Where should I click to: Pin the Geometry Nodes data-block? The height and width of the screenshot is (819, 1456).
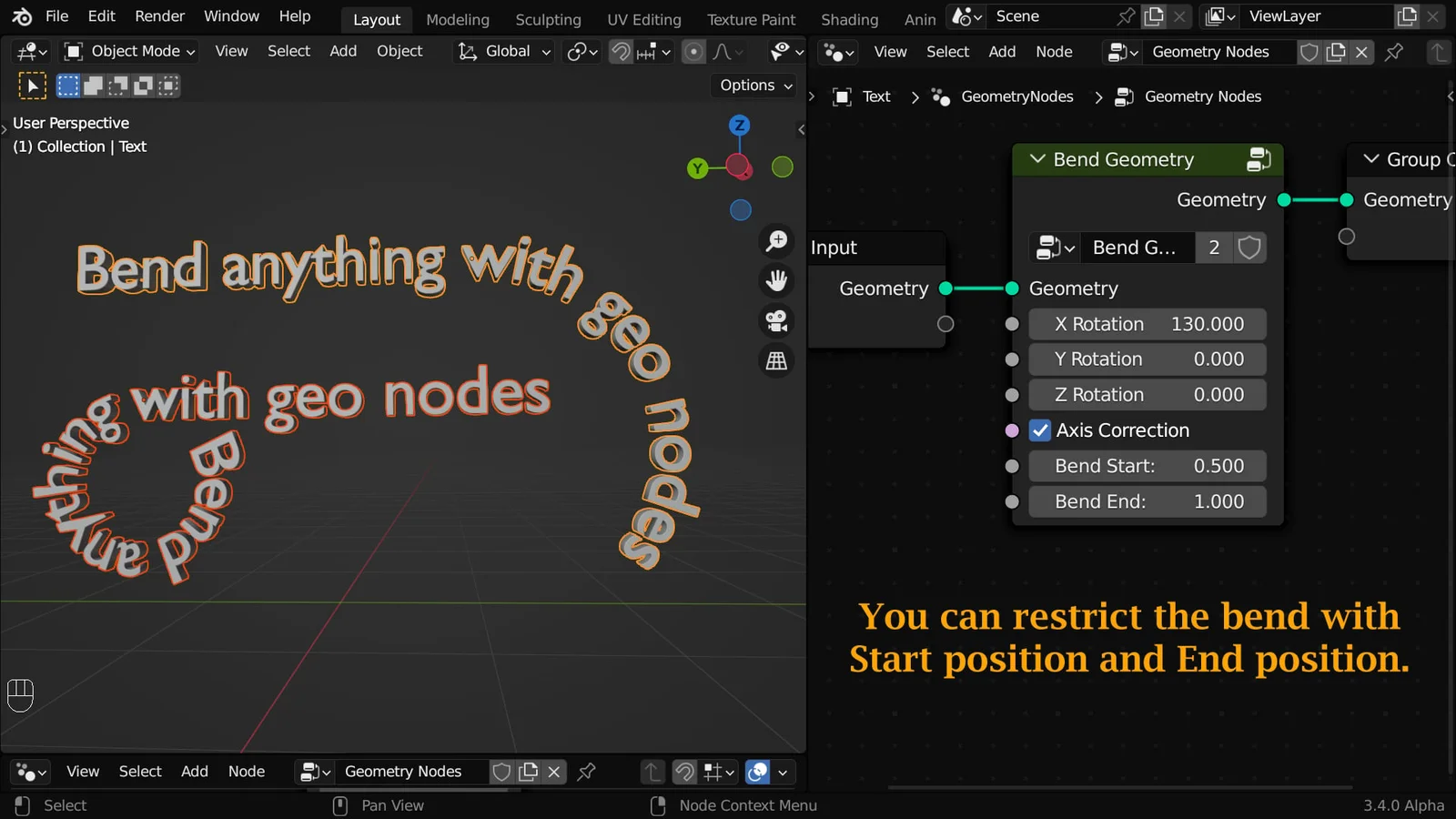click(1393, 52)
